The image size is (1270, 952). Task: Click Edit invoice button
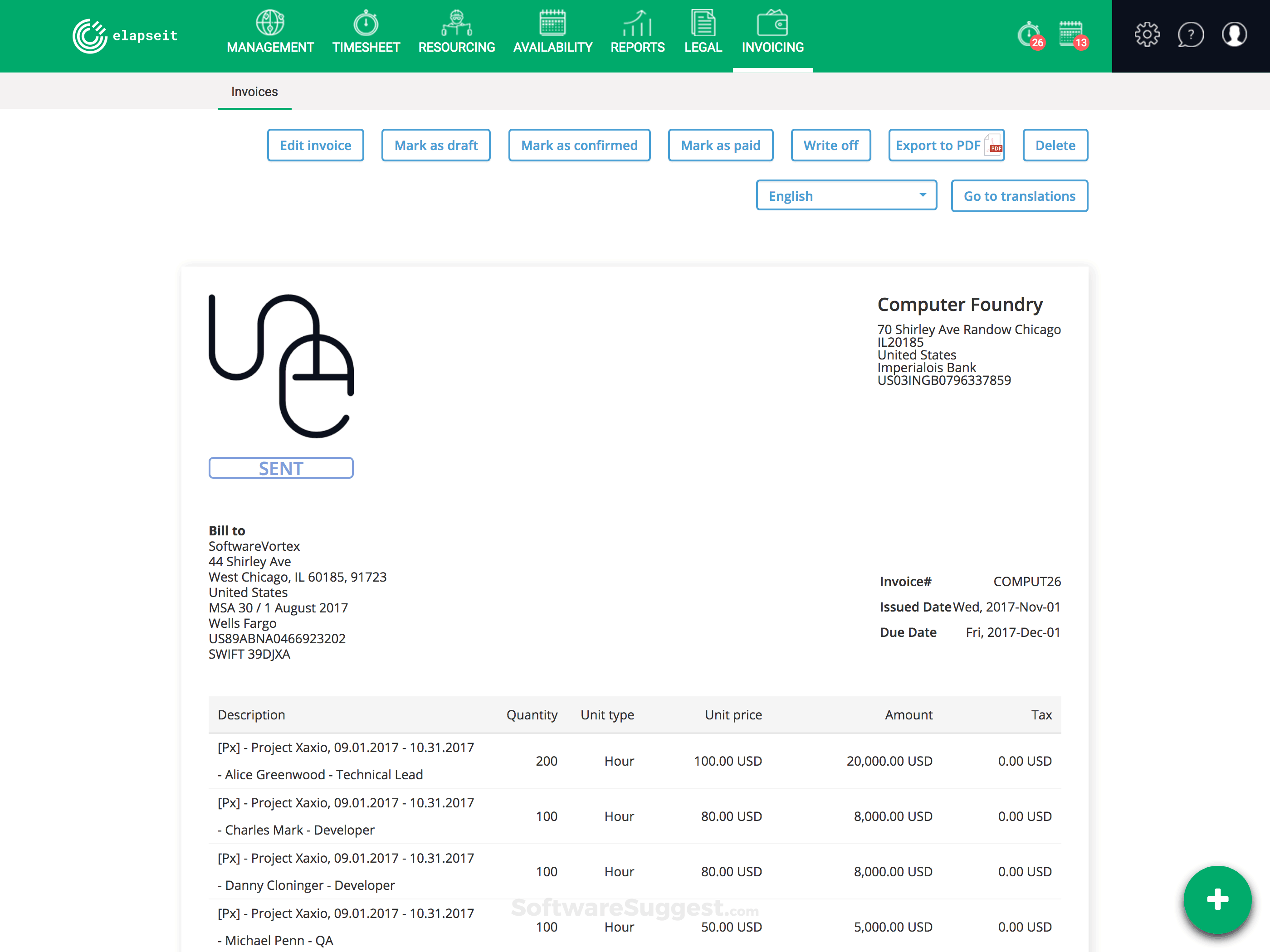pyautogui.click(x=315, y=145)
